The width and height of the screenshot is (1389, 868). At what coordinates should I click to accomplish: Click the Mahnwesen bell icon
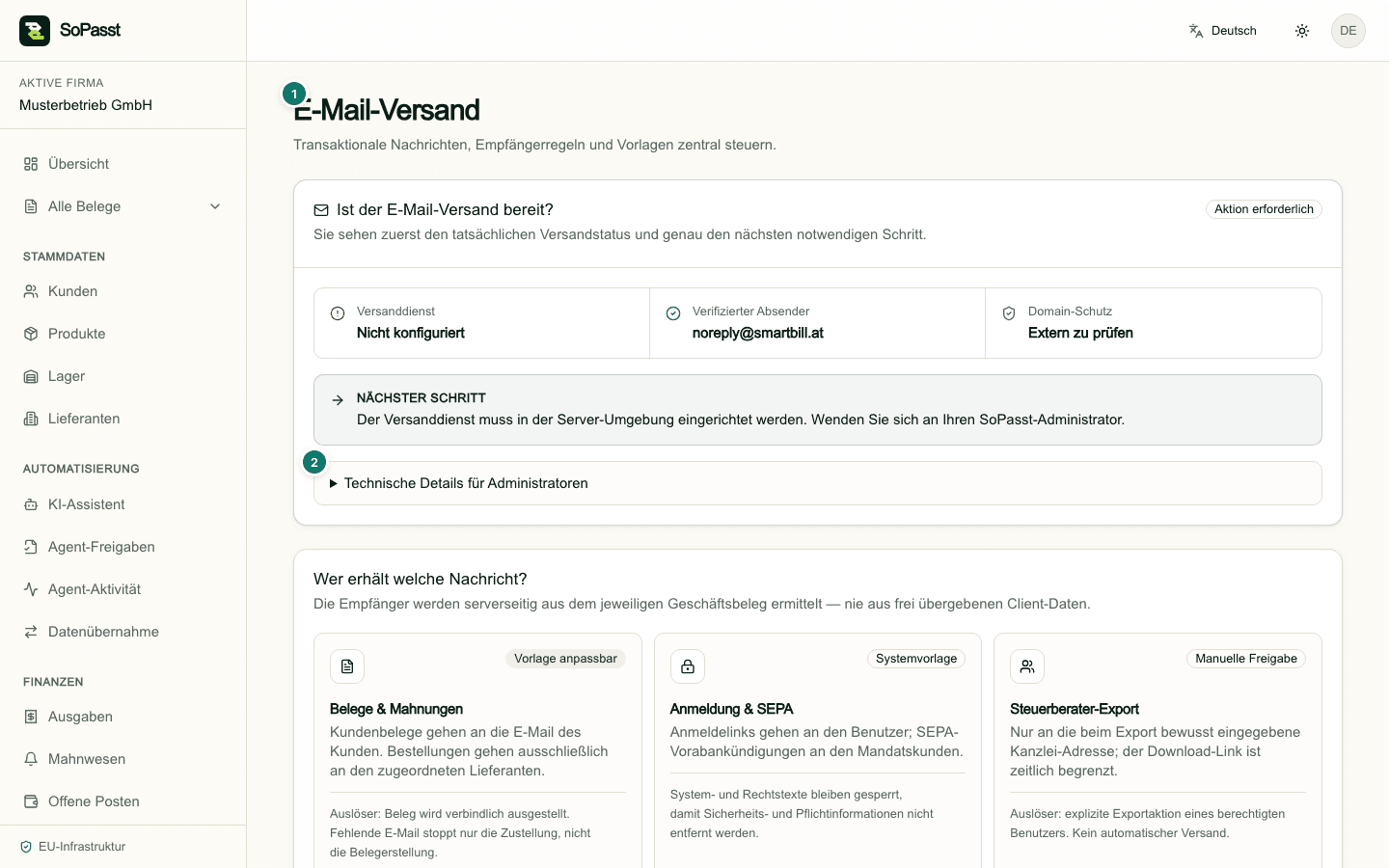pyautogui.click(x=31, y=759)
